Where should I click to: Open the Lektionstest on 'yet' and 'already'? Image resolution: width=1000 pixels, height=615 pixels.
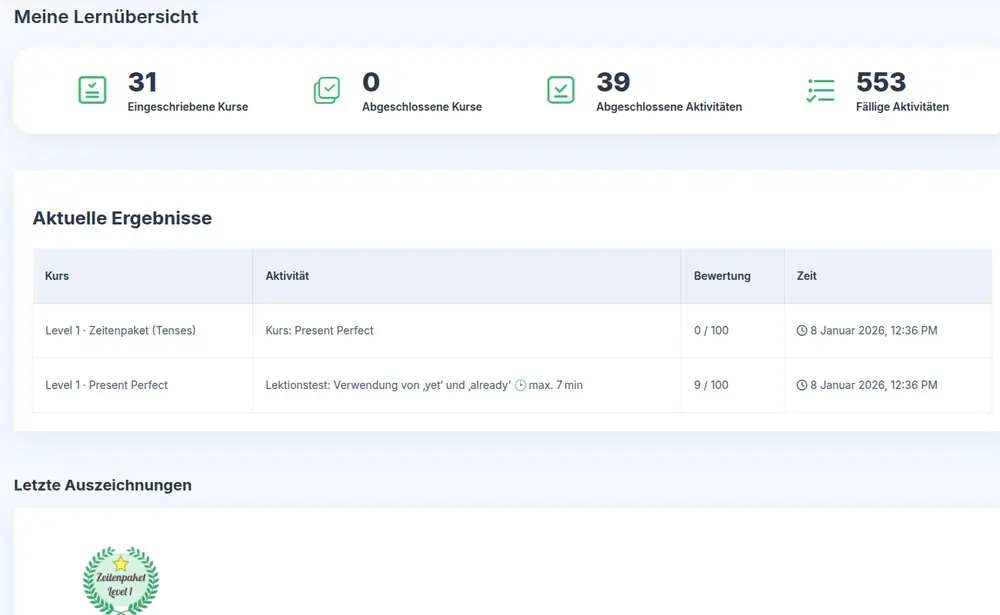(388, 385)
